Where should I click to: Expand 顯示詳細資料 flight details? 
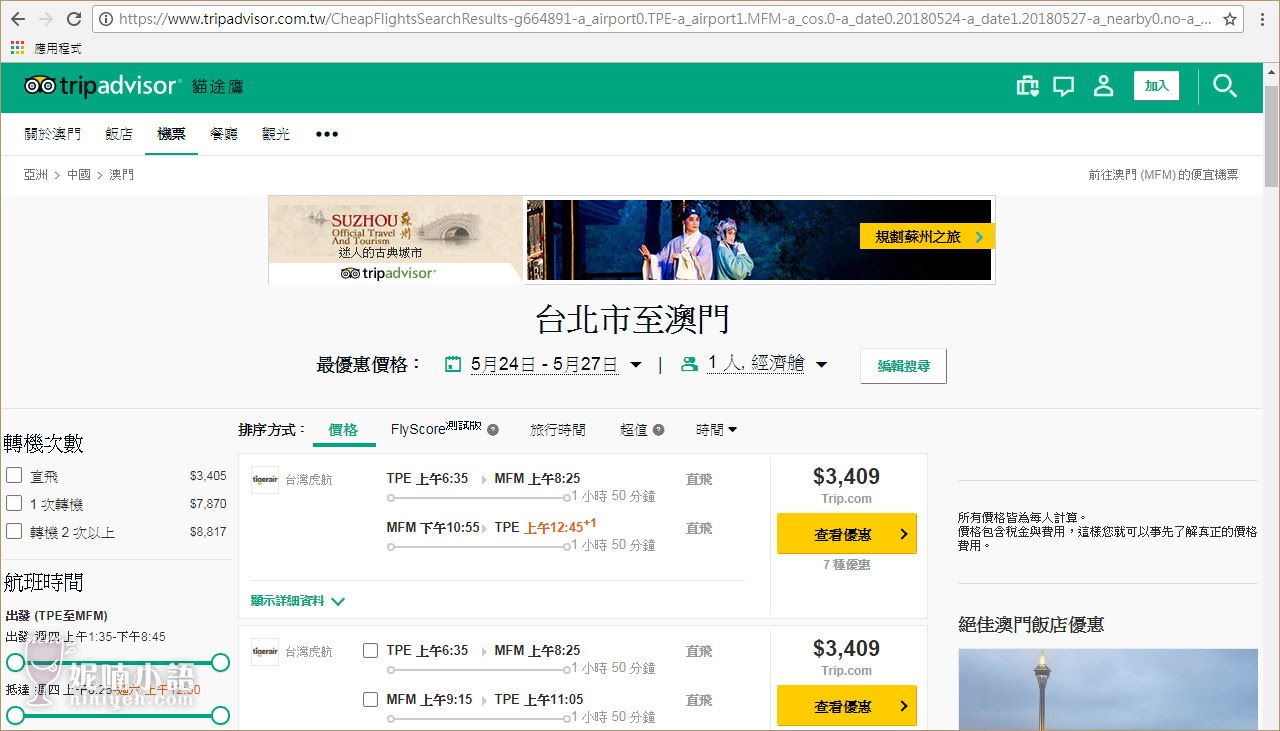coord(298,601)
